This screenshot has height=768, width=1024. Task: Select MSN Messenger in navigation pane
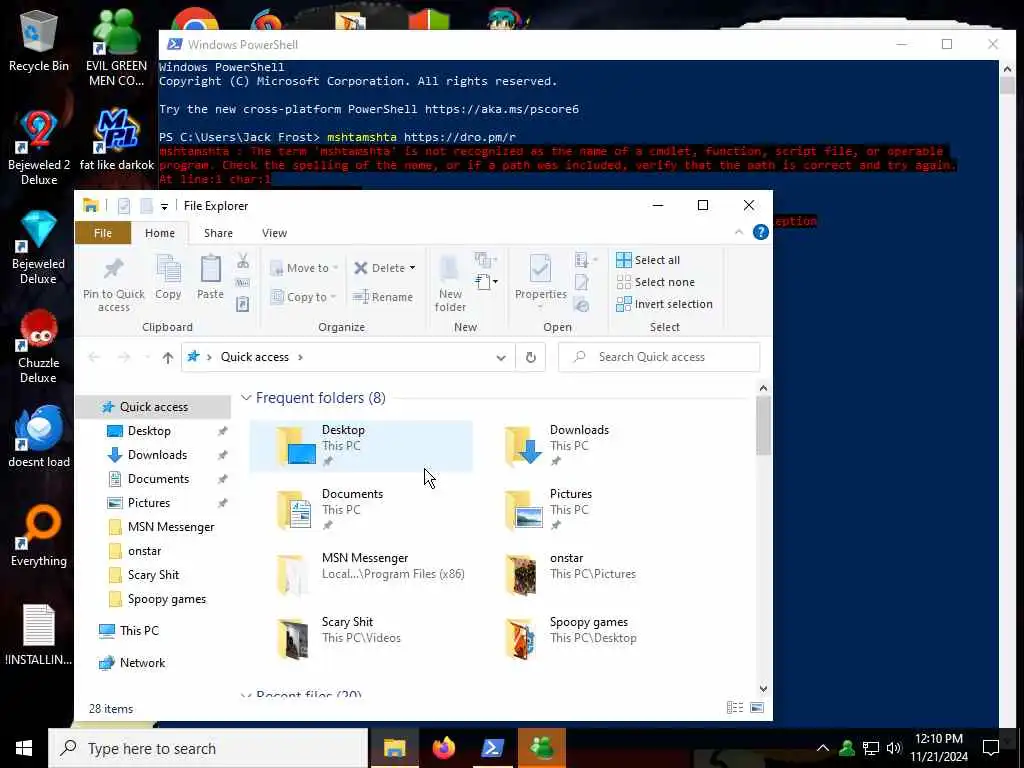click(170, 527)
